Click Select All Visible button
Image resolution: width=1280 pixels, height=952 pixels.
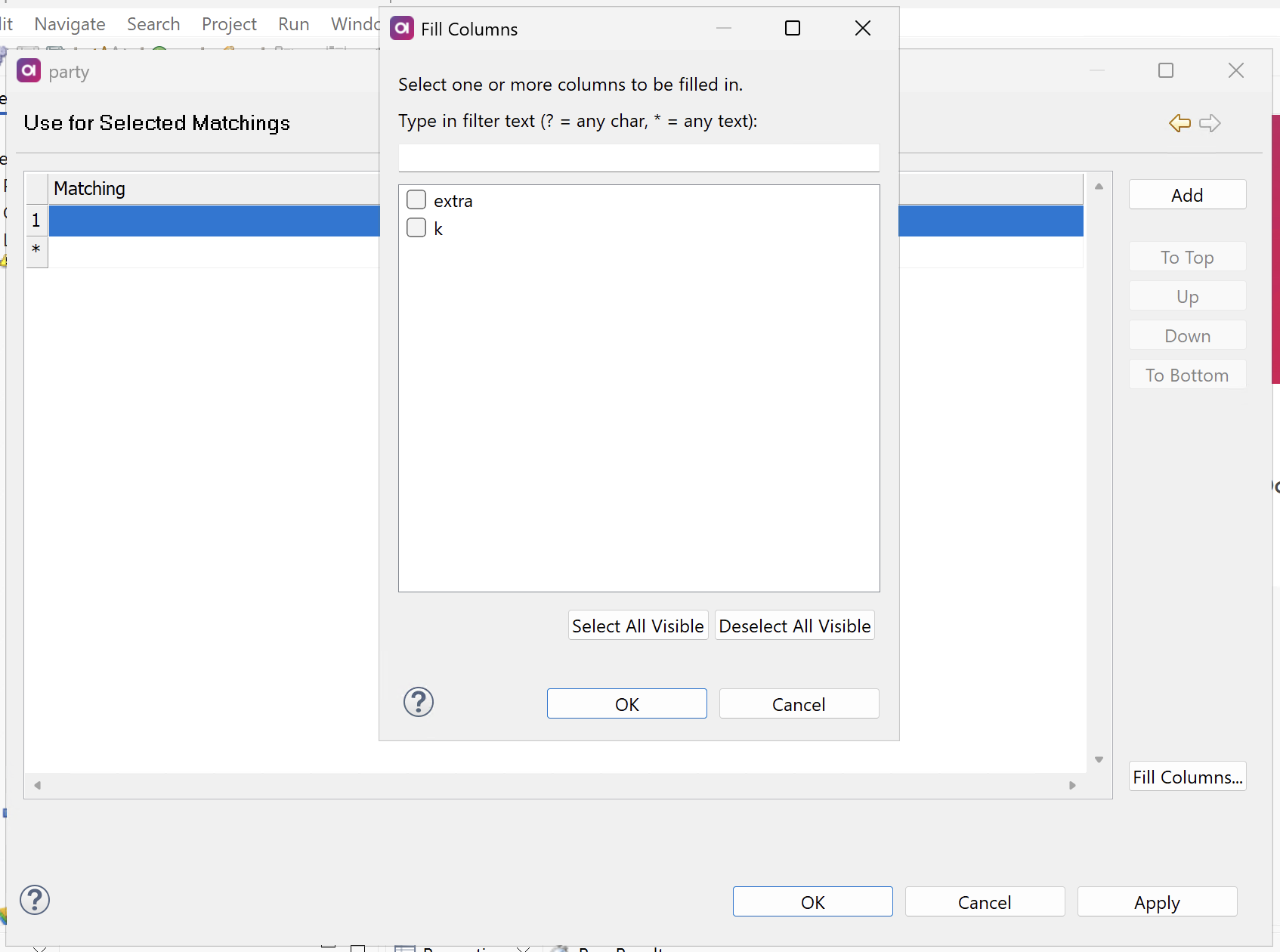[638, 626]
